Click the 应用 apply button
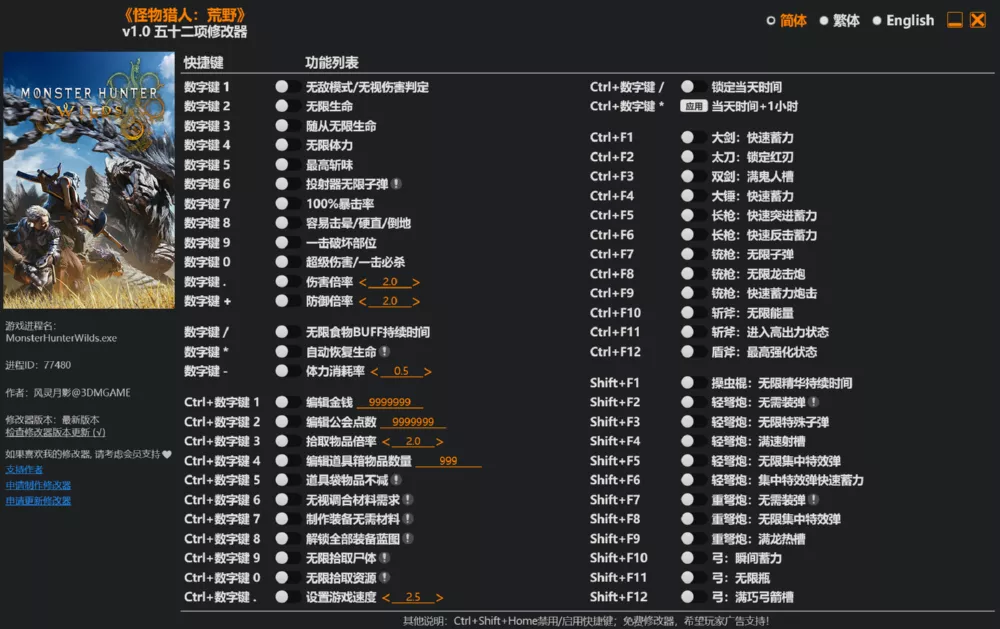 [692, 106]
